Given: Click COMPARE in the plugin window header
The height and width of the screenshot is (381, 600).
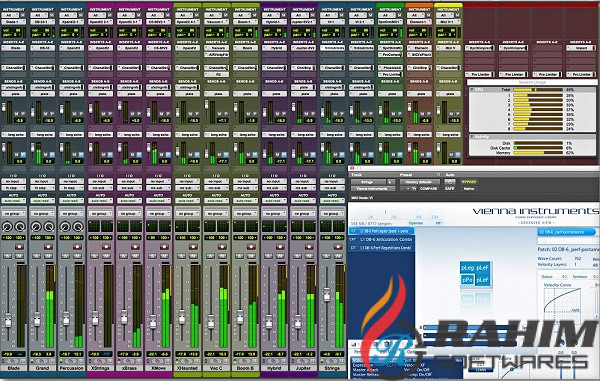Looking at the screenshot, I should (x=429, y=189).
